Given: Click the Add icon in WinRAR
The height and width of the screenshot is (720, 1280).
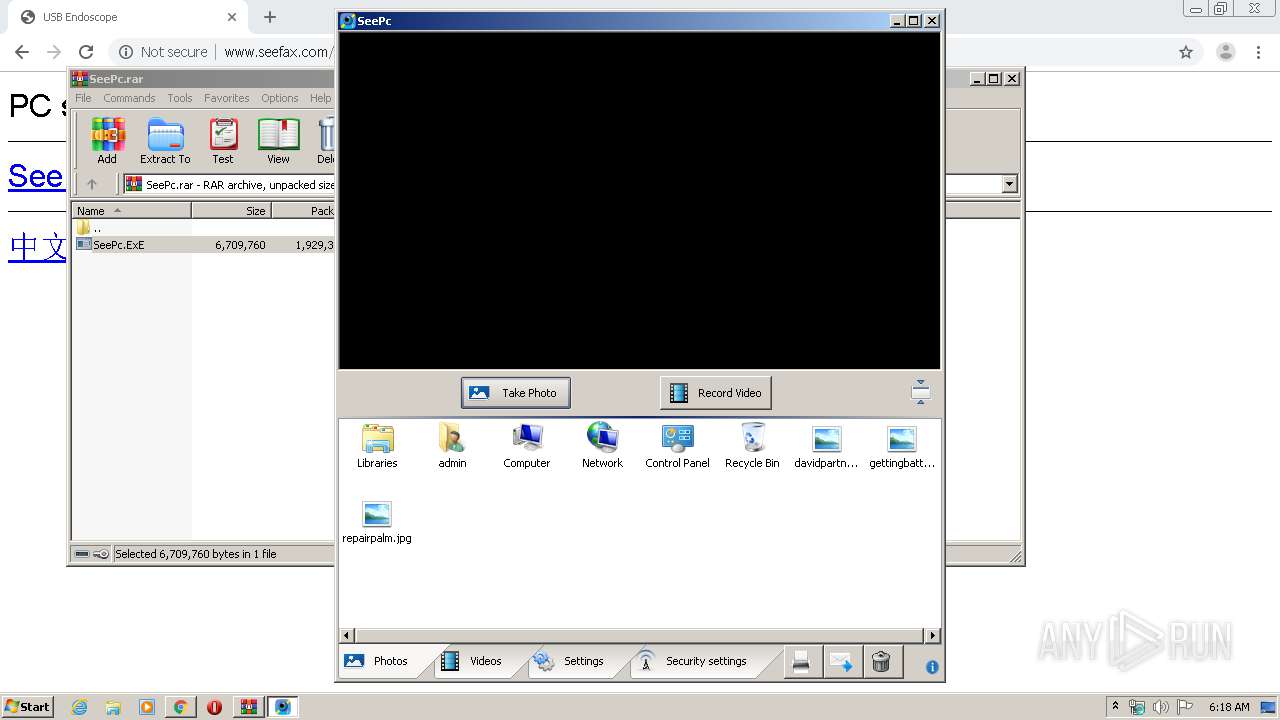Looking at the screenshot, I should click(107, 141).
